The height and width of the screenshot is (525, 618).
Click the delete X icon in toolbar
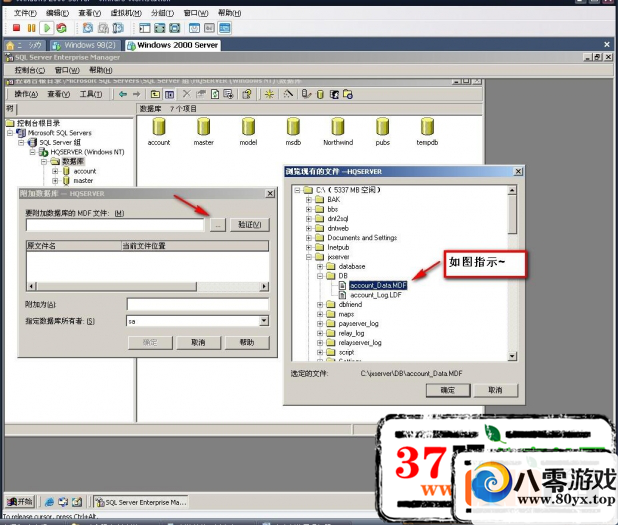[186, 94]
